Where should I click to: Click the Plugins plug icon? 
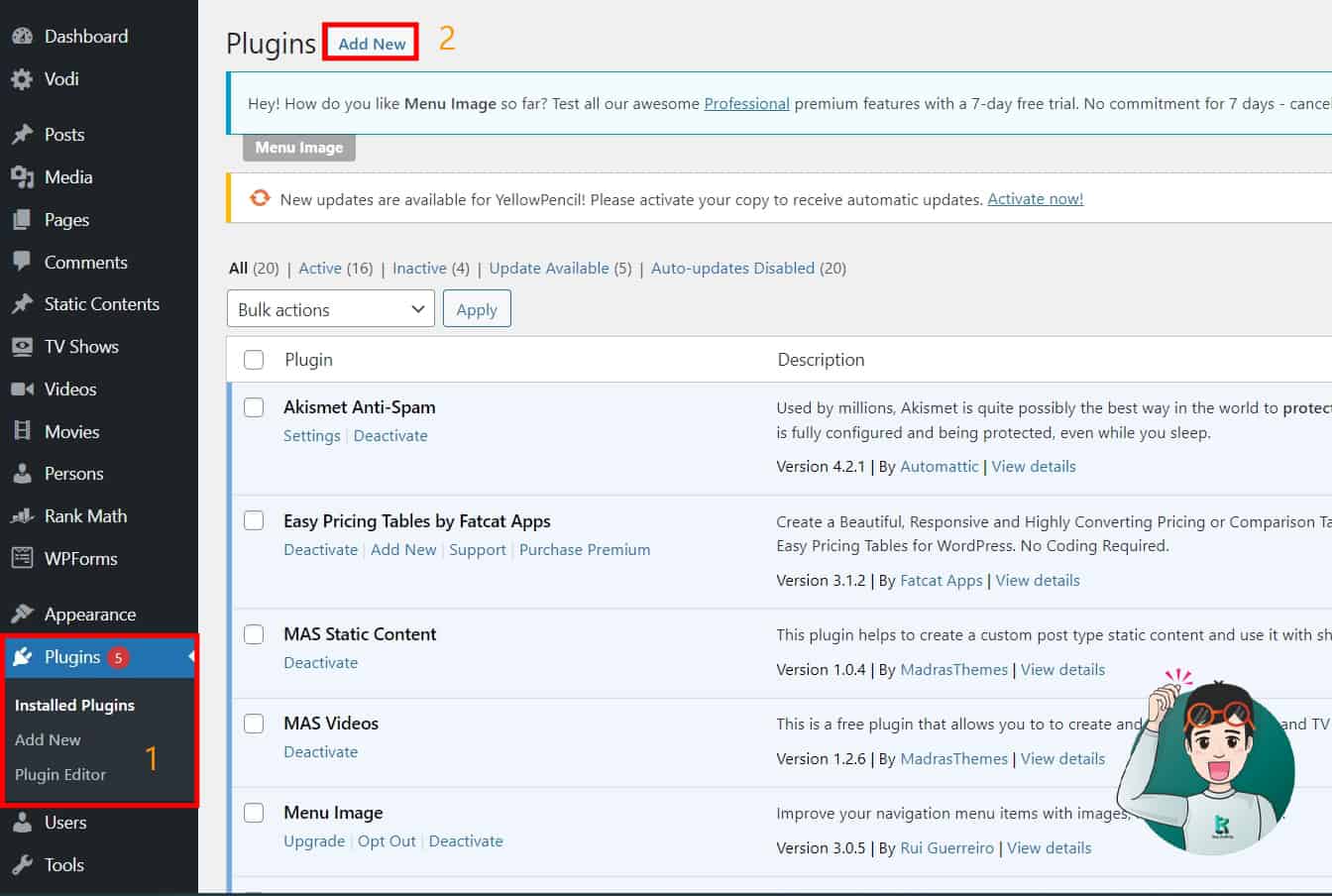tap(24, 657)
